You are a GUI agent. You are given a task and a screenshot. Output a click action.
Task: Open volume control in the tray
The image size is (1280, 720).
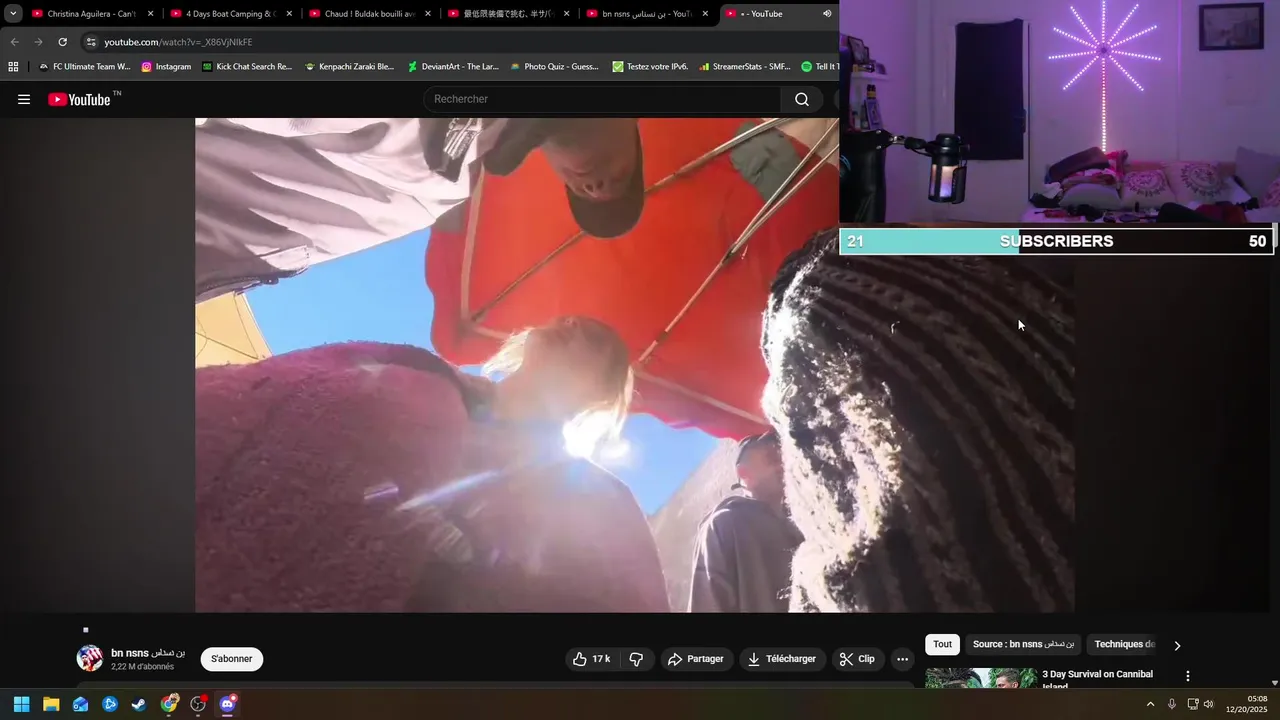(1209, 704)
